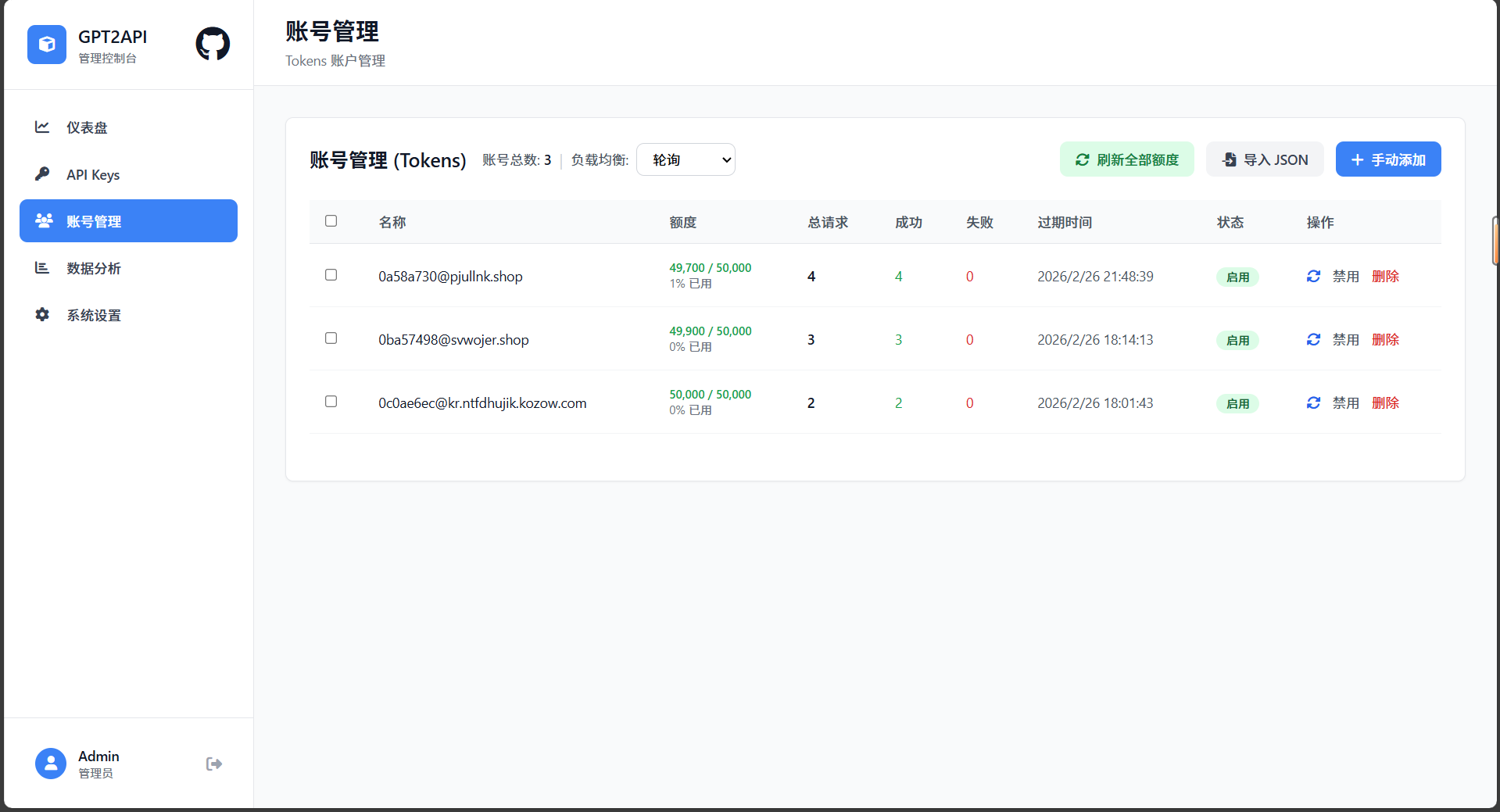Click the GitHub icon in the header
The width and height of the screenshot is (1500, 812).
[212, 44]
